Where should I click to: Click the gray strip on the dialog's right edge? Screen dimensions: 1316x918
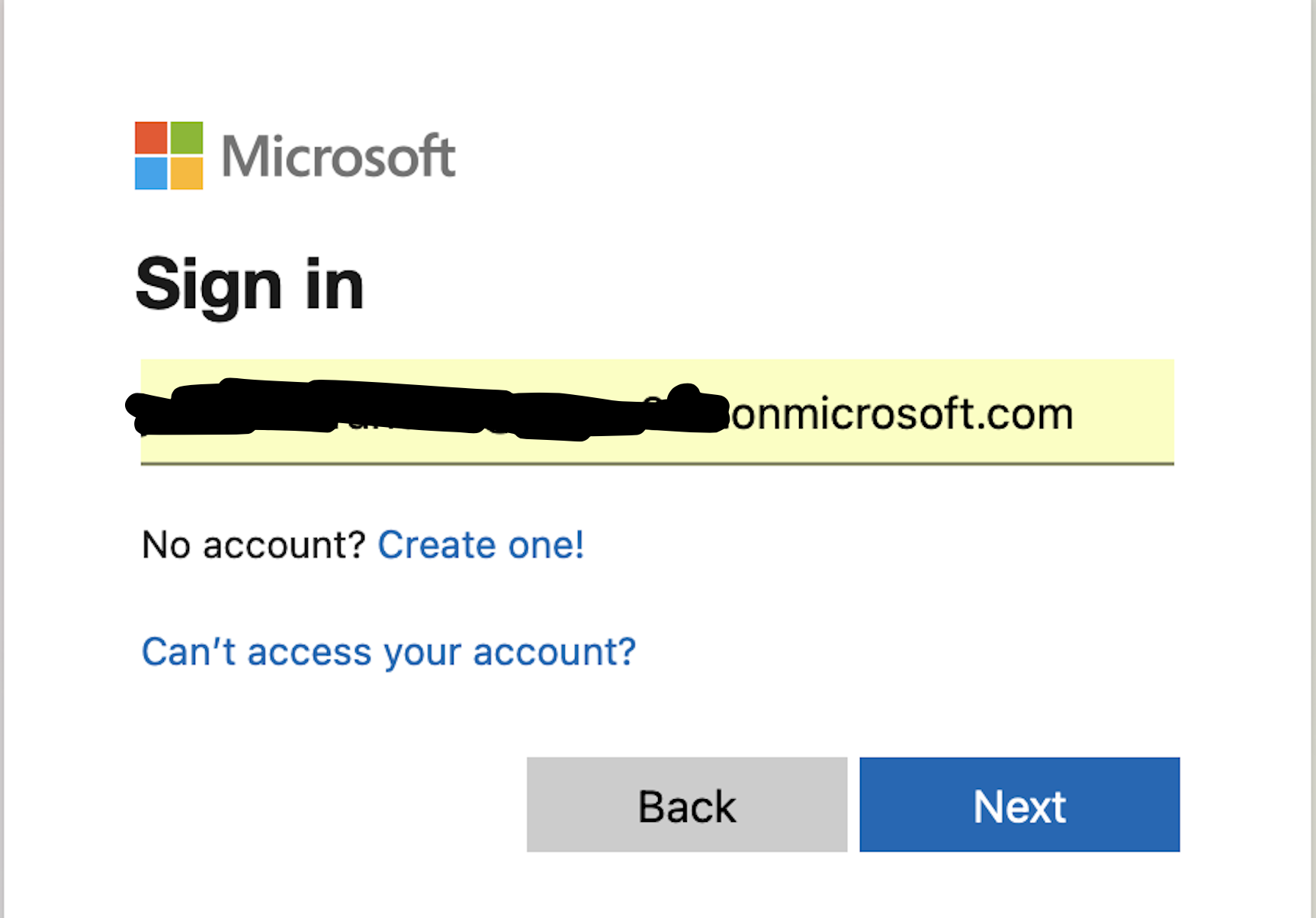click(1313, 459)
